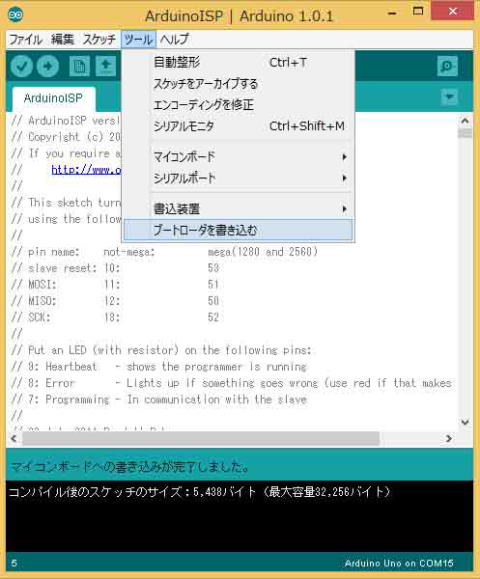Screen dimensions: 480x579
Task: Open the tab dropdown arrow menu
Action: point(450,97)
